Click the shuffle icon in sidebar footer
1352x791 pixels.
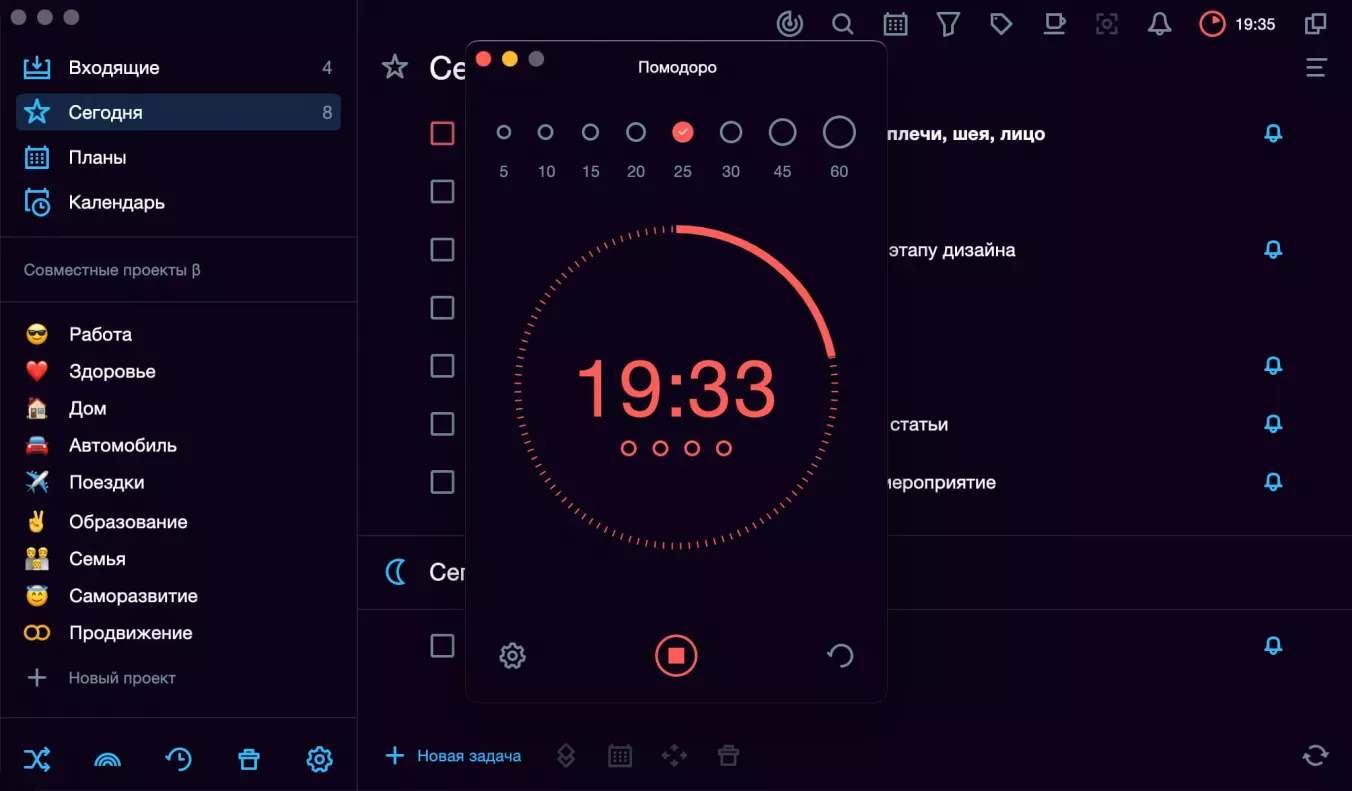pyautogui.click(x=37, y=760)
